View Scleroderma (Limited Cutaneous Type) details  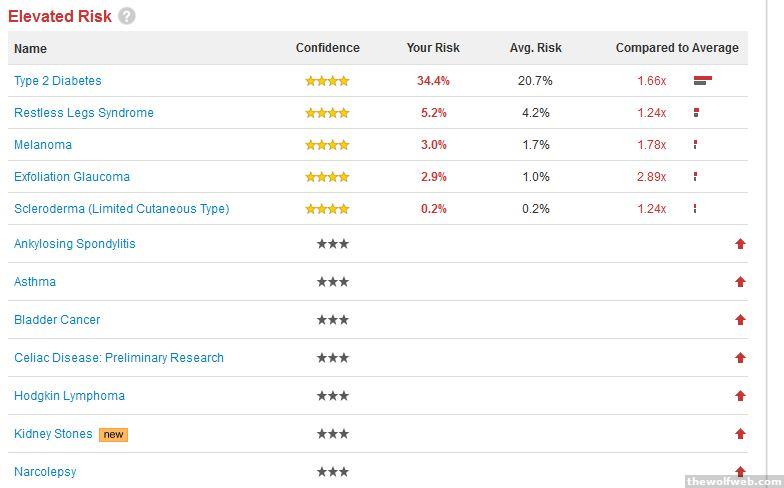121,209
